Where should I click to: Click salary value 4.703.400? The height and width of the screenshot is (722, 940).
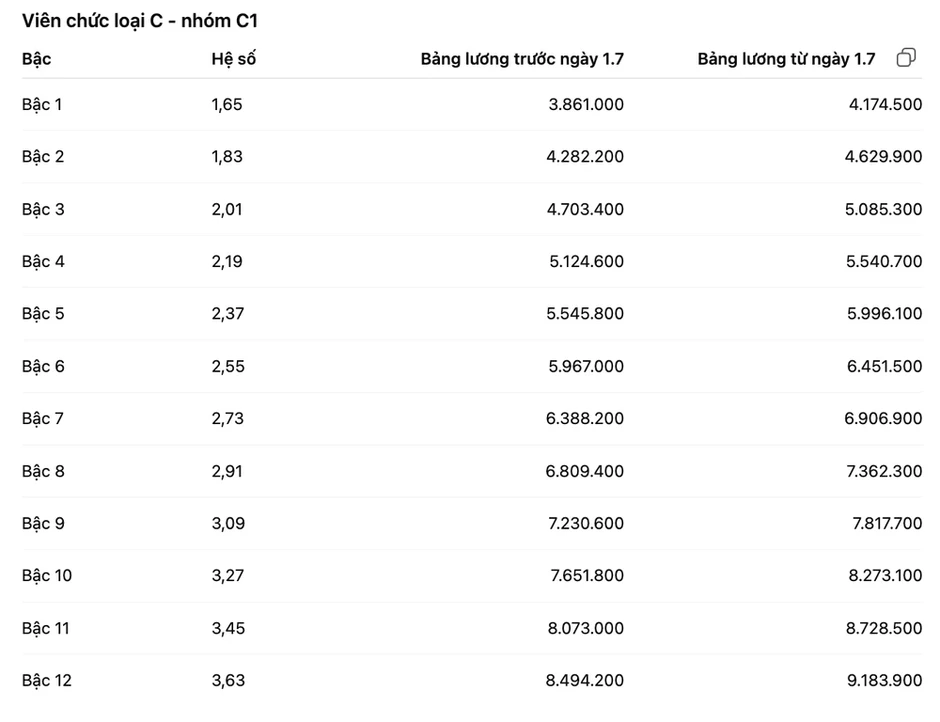[585, 209]
